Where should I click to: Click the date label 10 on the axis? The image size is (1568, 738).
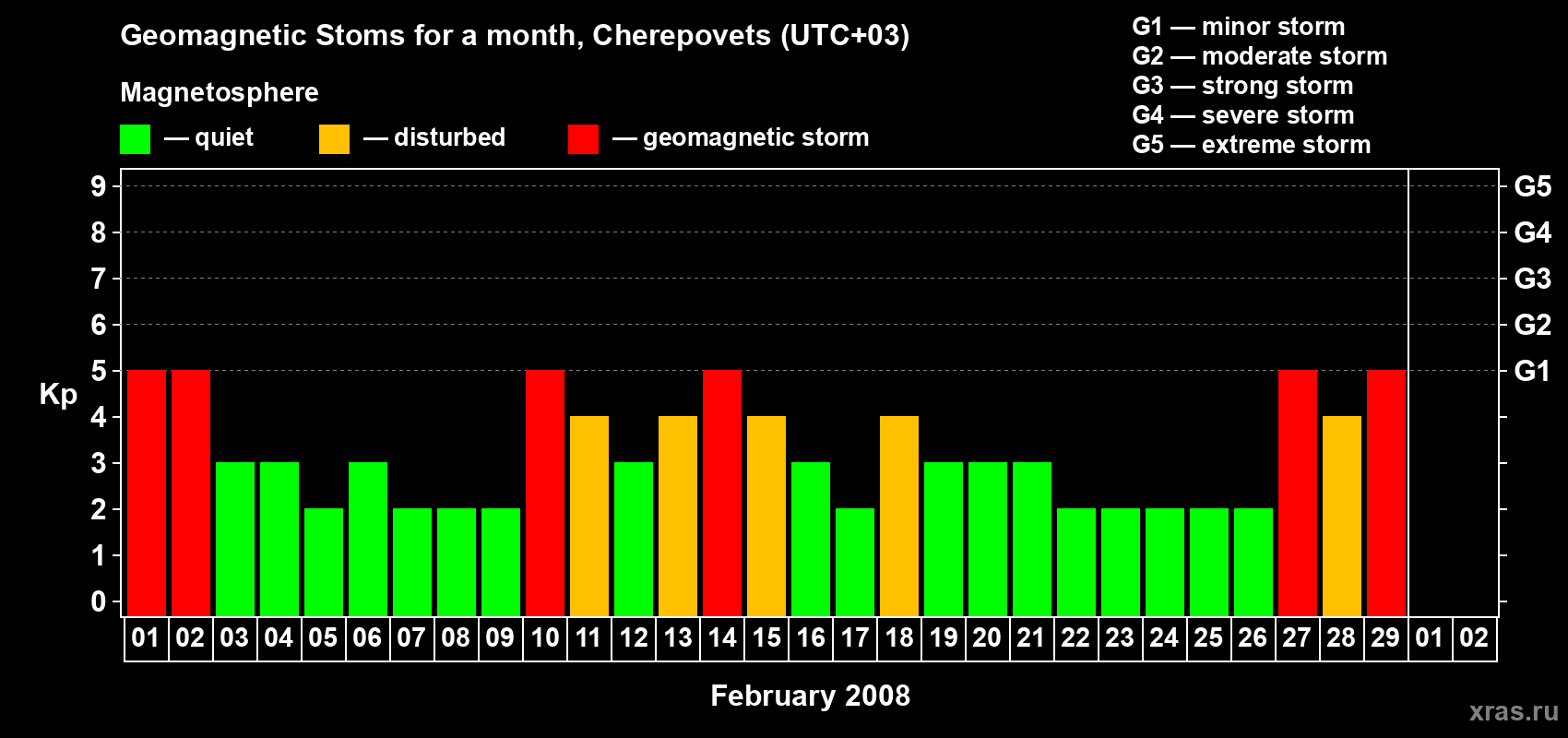click(545, 638)
